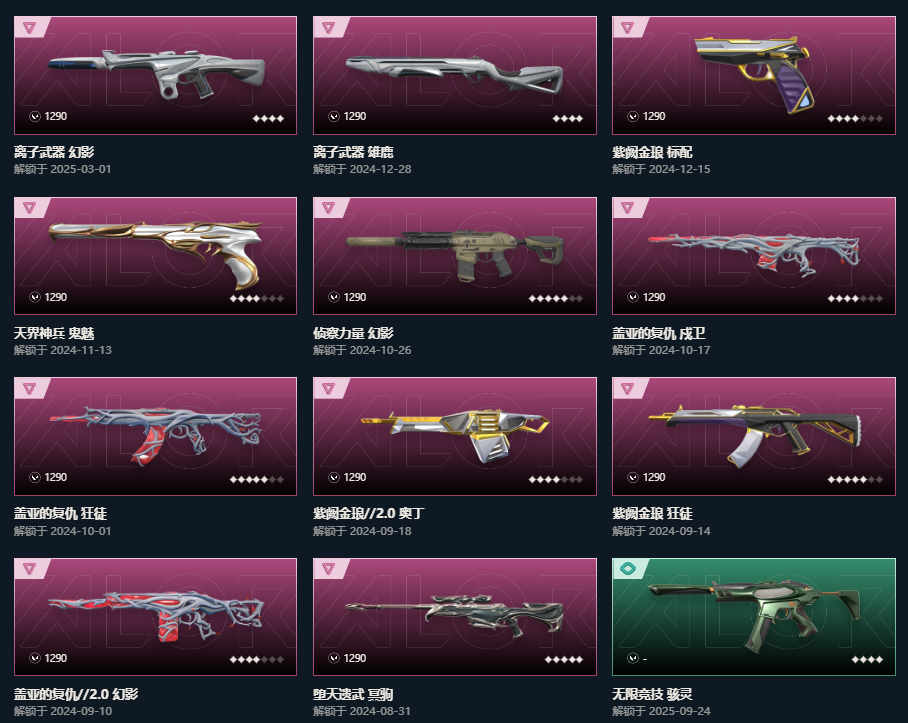Click the tier badge on 堕天速武 冥驹 card

tap(330, 569)
